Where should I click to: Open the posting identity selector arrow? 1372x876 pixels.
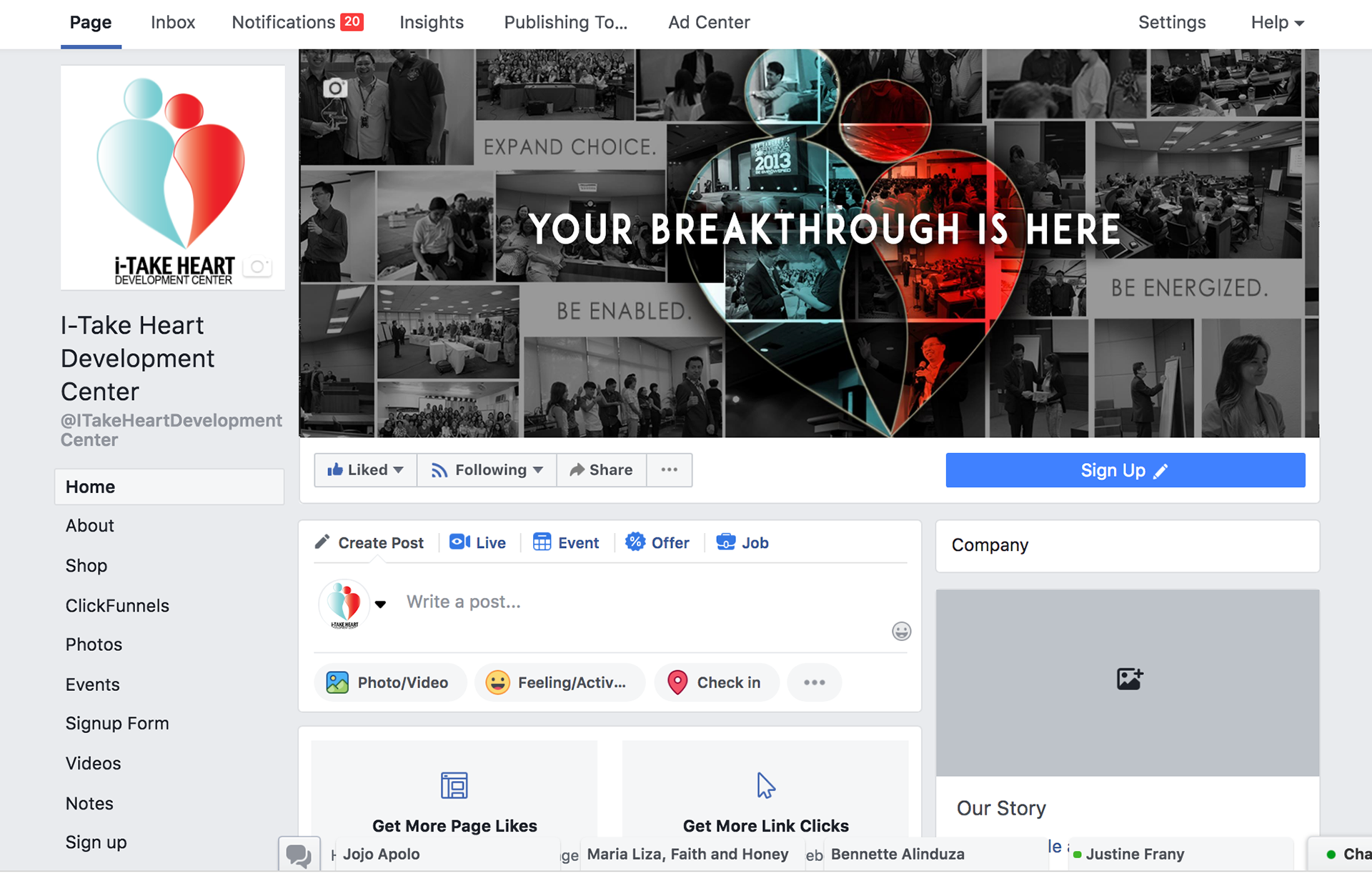pos(380,604)
